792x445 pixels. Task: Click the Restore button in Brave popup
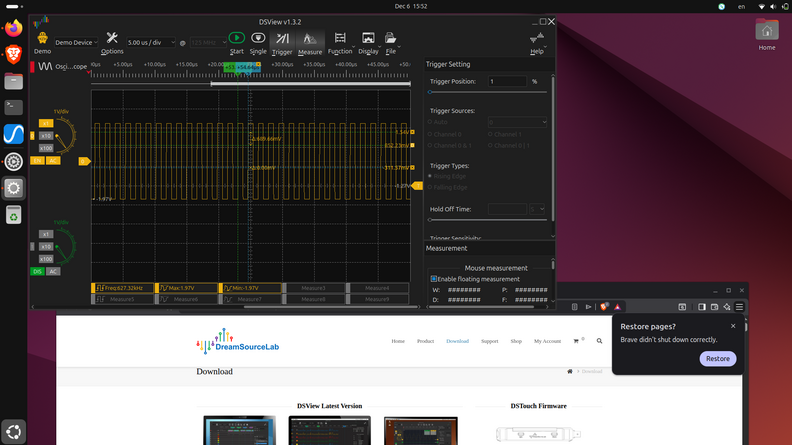(x=717, y=358)
